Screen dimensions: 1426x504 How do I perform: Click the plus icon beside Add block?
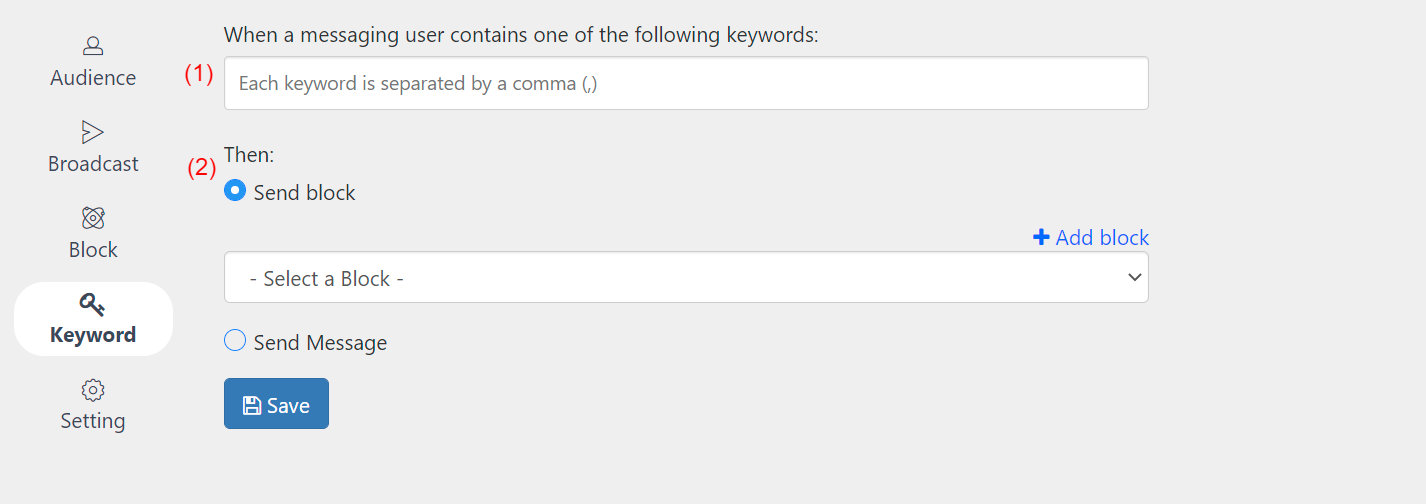(x=1041, y=237)
